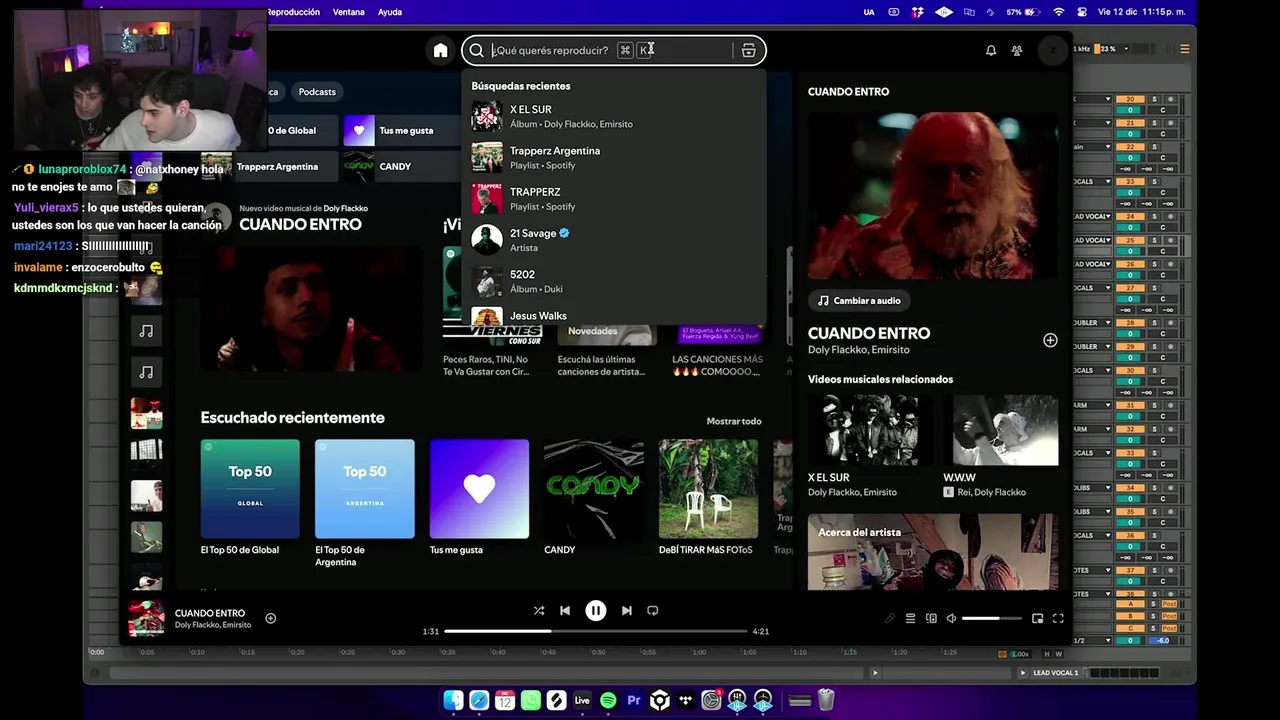This screenshot has width=1280, height=720.
Task: Seek within the song progress bar
Action: coord(596,631)
